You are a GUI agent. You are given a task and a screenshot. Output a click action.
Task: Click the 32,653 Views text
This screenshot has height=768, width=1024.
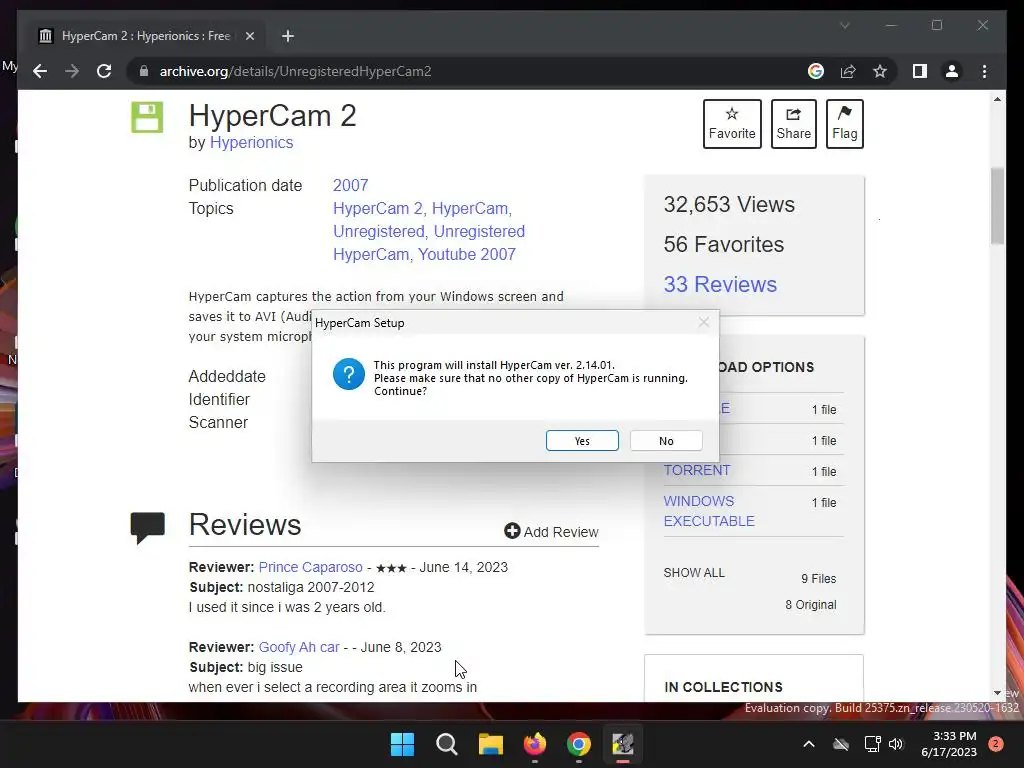pos(729,204)
